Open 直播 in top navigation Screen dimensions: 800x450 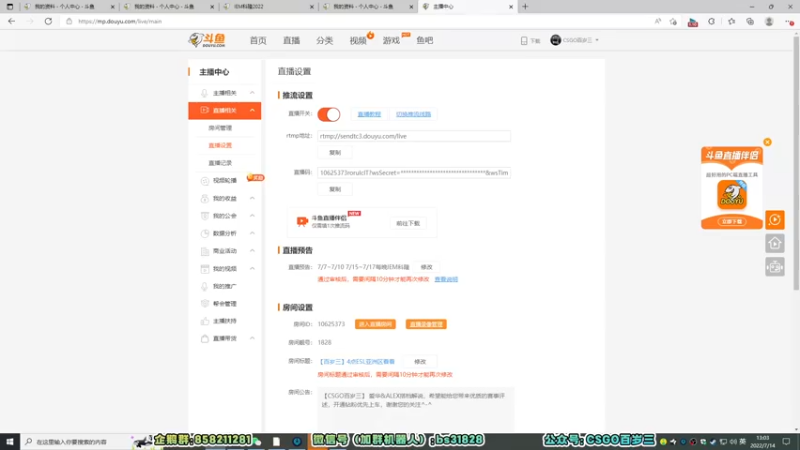click(x=291, y=40)
